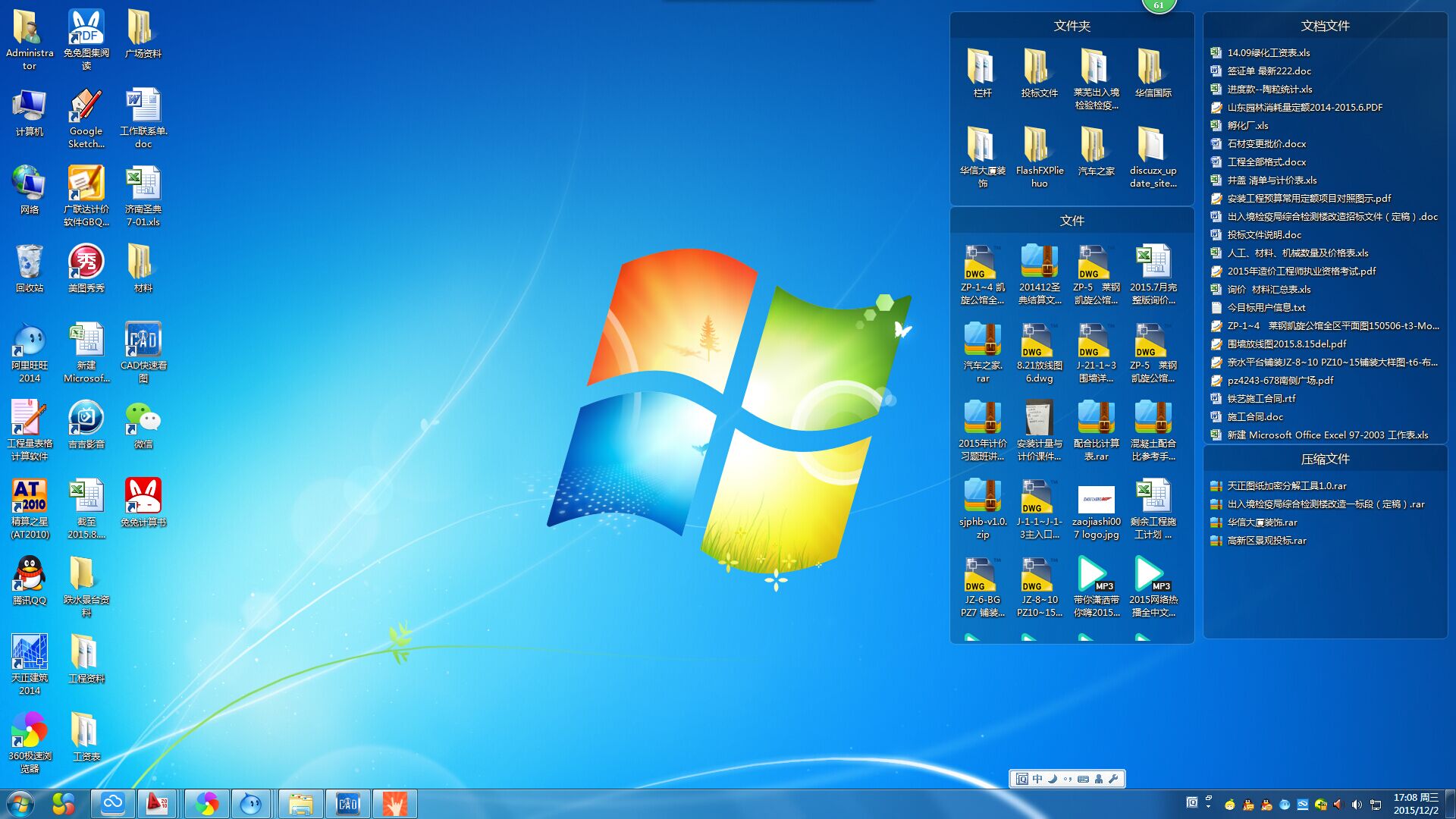Toggle the 中 Chinese/English input mode
The width and height of the screenshot is (1456, 819).
point(1037,779)
